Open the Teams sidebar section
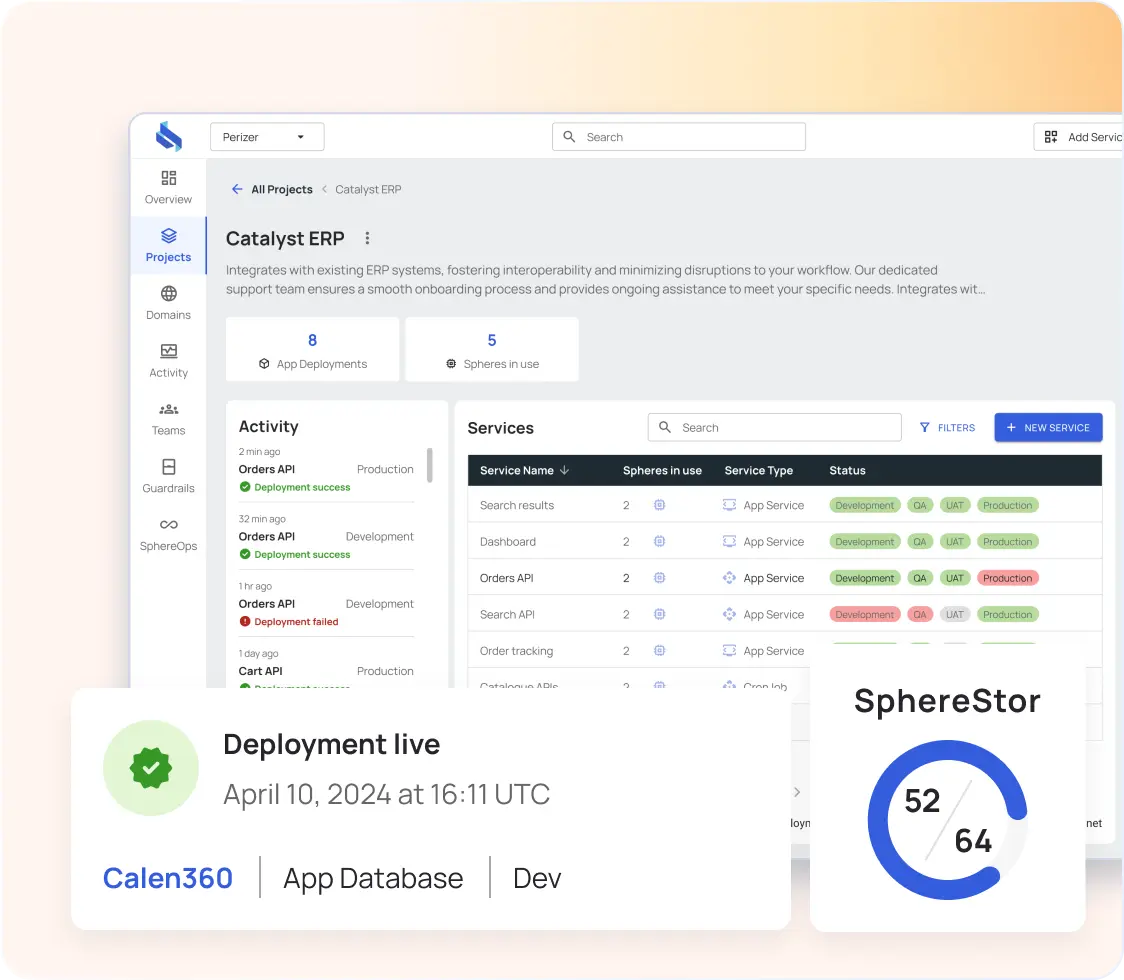 (x=168, y=419)
